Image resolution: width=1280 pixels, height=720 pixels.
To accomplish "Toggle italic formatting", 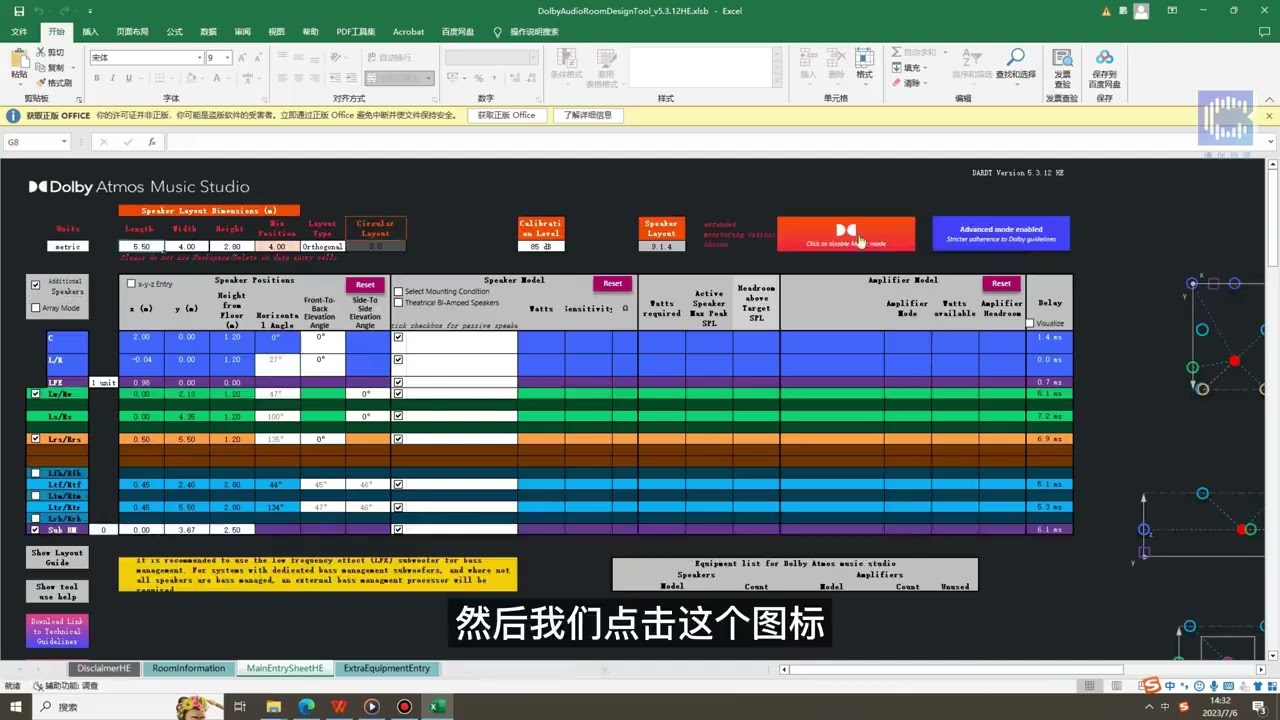I will pos(113,78).
